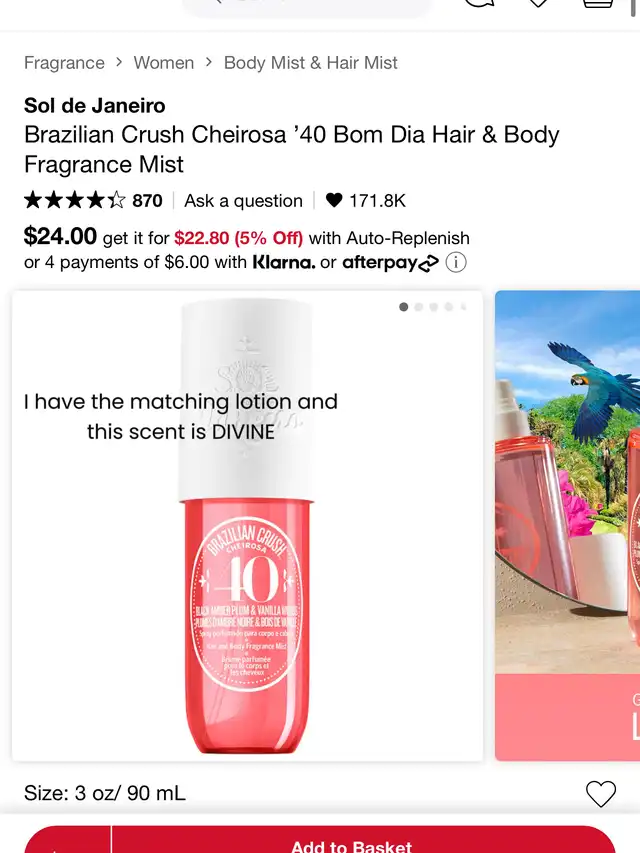Open Sol de Janeiro brand page
Image resolution: width=640 pixels, height=853 pixels.
point(95,105)
